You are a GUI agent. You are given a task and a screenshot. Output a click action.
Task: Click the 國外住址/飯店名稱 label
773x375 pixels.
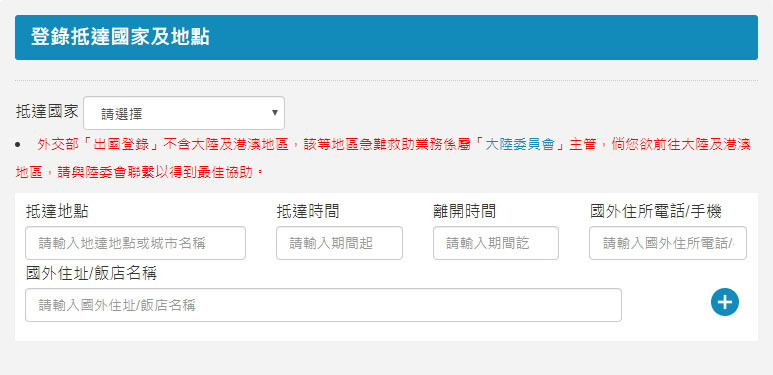click(91, 273)
